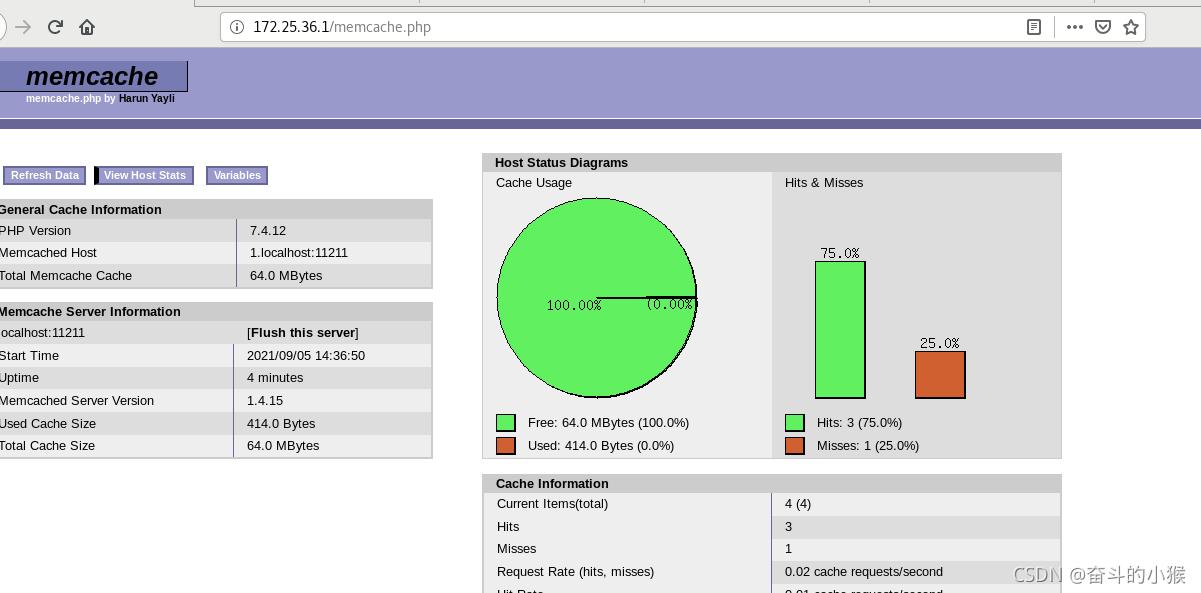
Task: Click the Flush this server link
Action: (x=303, y=333)
